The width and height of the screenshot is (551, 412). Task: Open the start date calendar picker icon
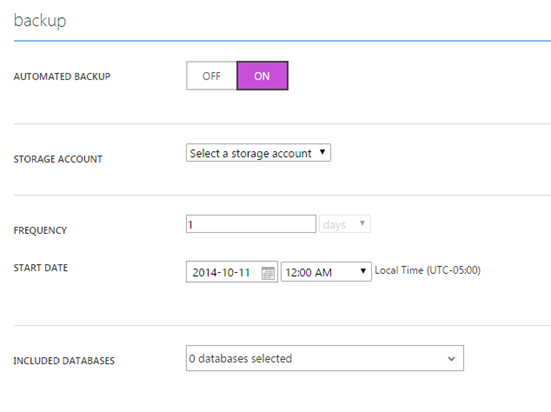268,273
